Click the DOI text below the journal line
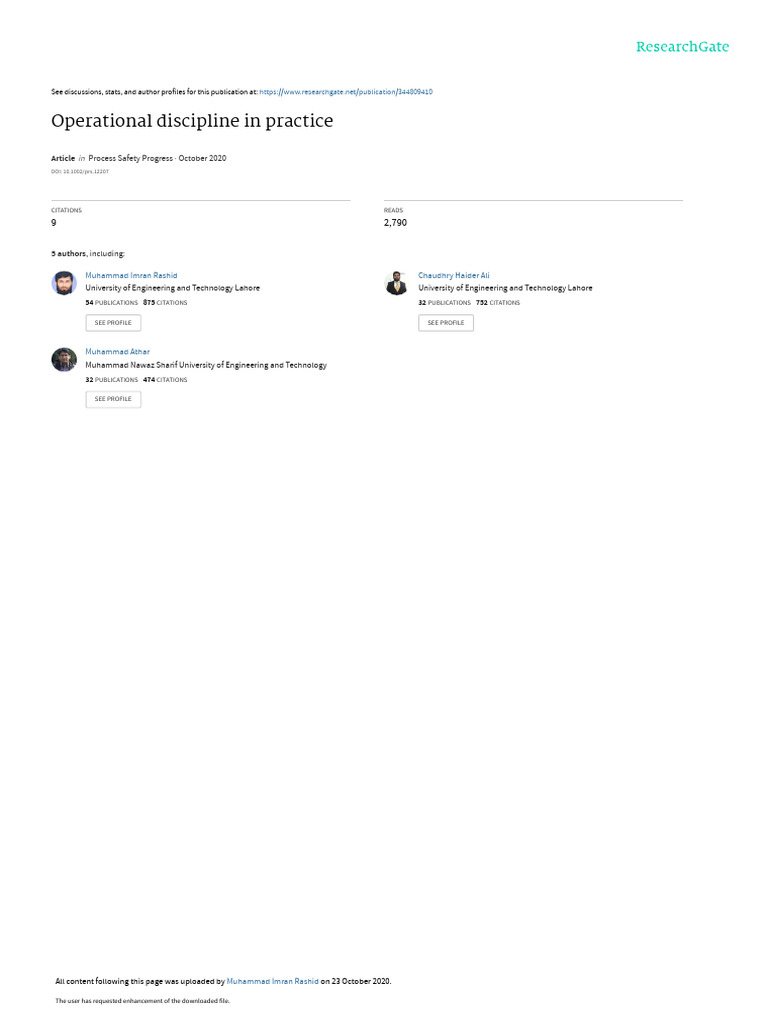Image resolution: width=768 pixels, height=1024 pixels. tap(80, 172)
